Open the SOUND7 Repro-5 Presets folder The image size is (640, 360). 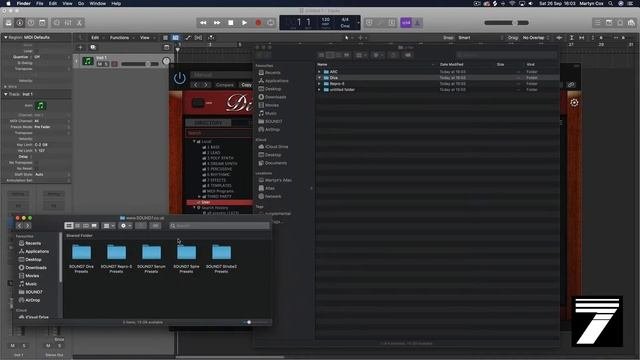116,258
